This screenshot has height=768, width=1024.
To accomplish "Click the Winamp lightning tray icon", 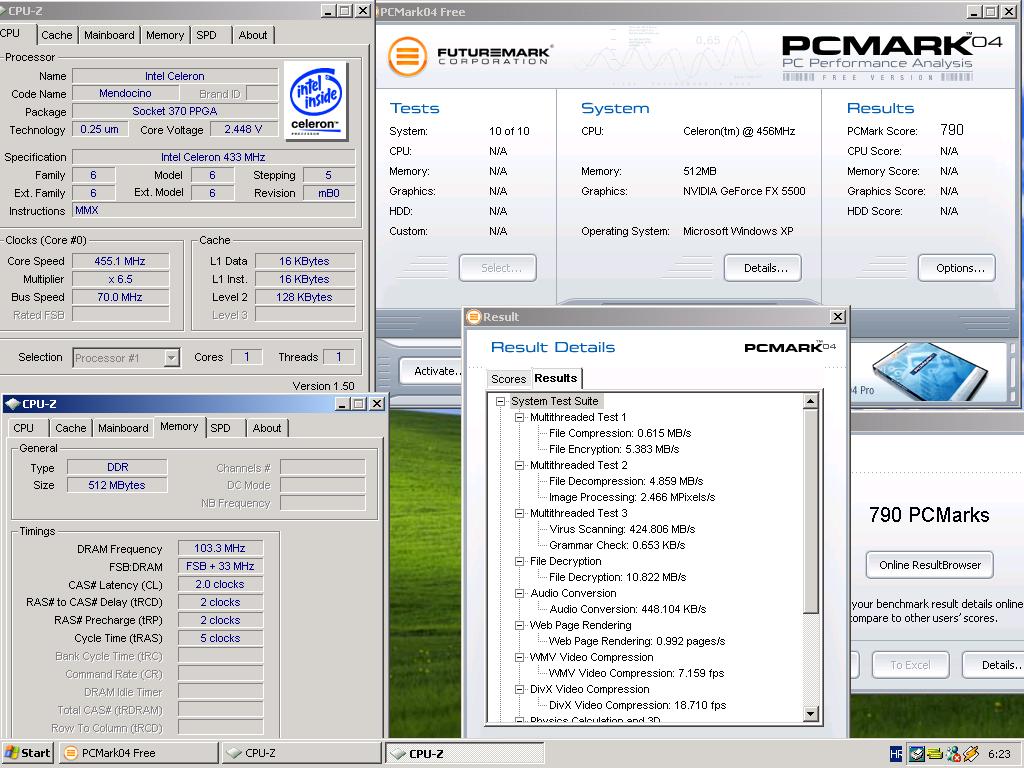I will (x=970, y=754).
